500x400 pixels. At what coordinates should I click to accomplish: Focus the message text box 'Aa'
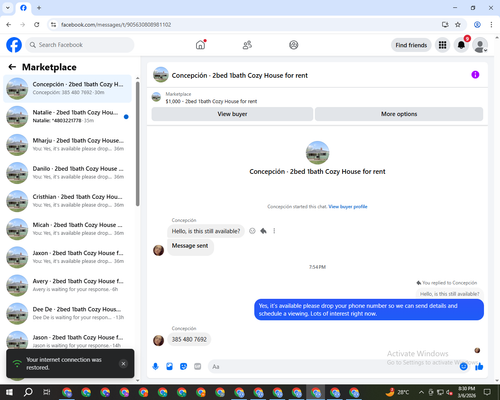point(333,367)
